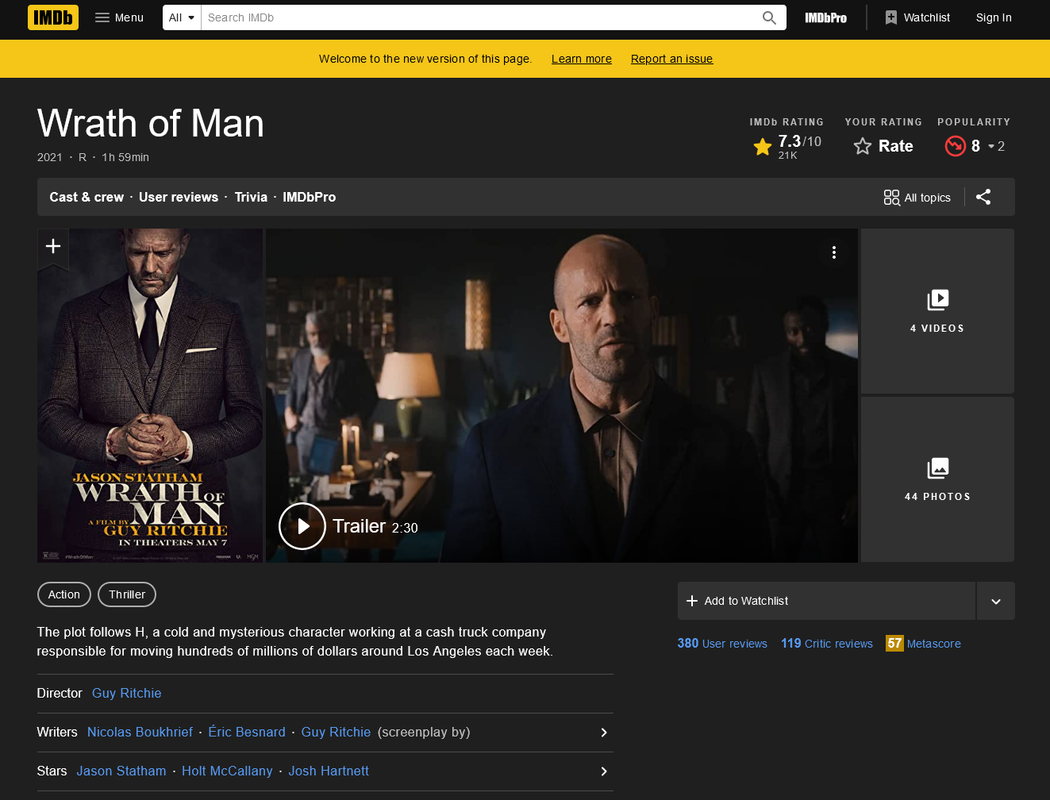Open Guy Ritchie in Writers row

[335, 732]
